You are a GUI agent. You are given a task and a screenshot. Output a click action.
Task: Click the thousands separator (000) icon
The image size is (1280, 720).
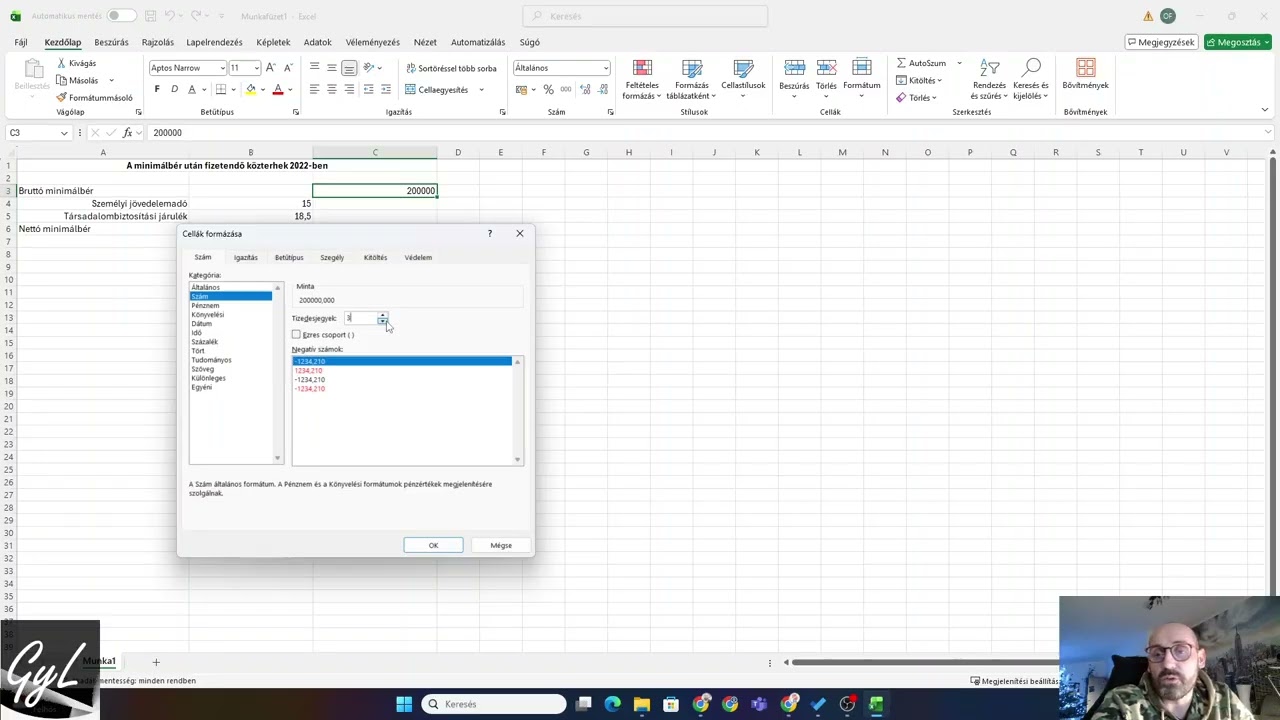[565, 89]
